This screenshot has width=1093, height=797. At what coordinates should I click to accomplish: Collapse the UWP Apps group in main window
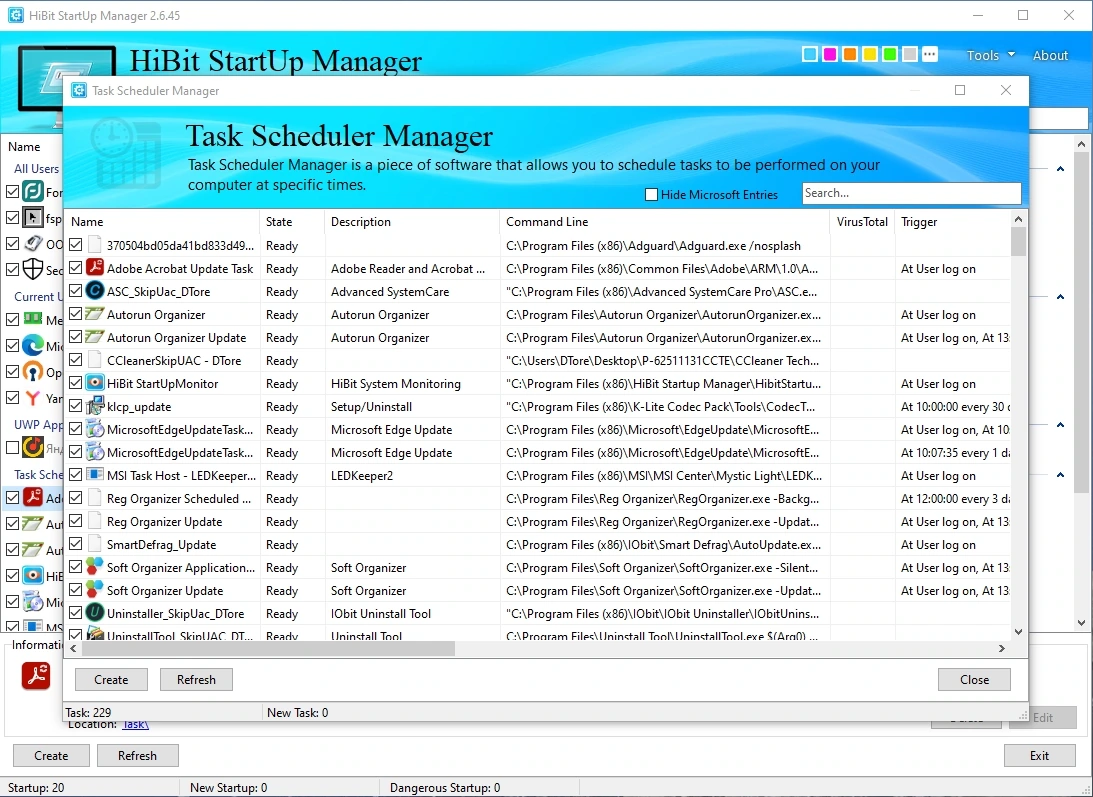pyautogui.click(x=1060, y=425)
